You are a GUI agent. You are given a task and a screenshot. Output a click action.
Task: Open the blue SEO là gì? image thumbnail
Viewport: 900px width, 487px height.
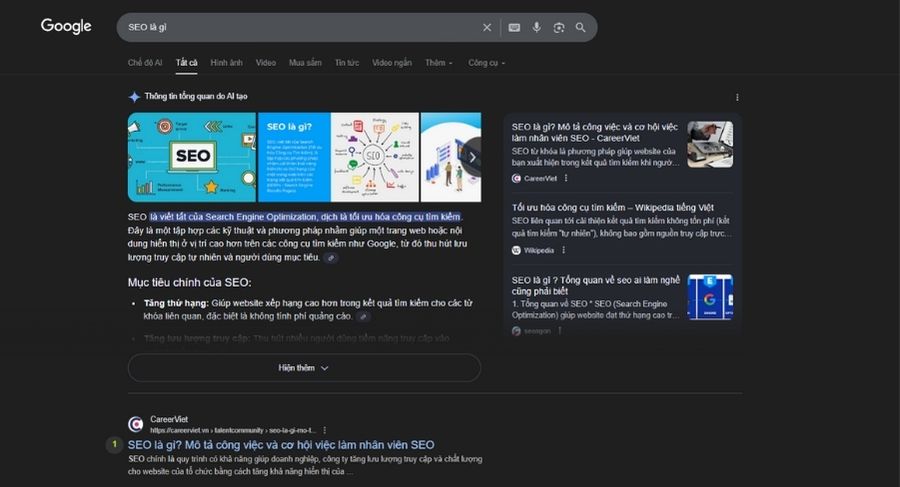point(294,157)
